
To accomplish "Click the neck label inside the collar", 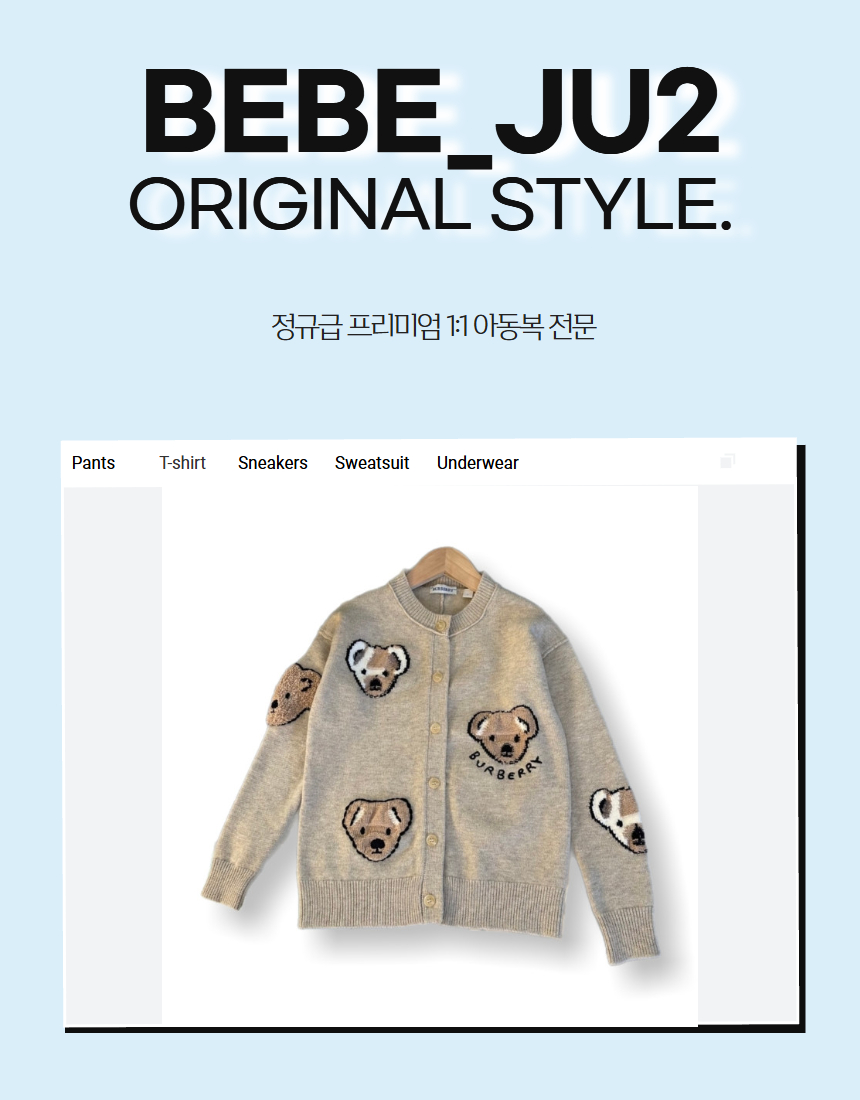I will (443, 590).
